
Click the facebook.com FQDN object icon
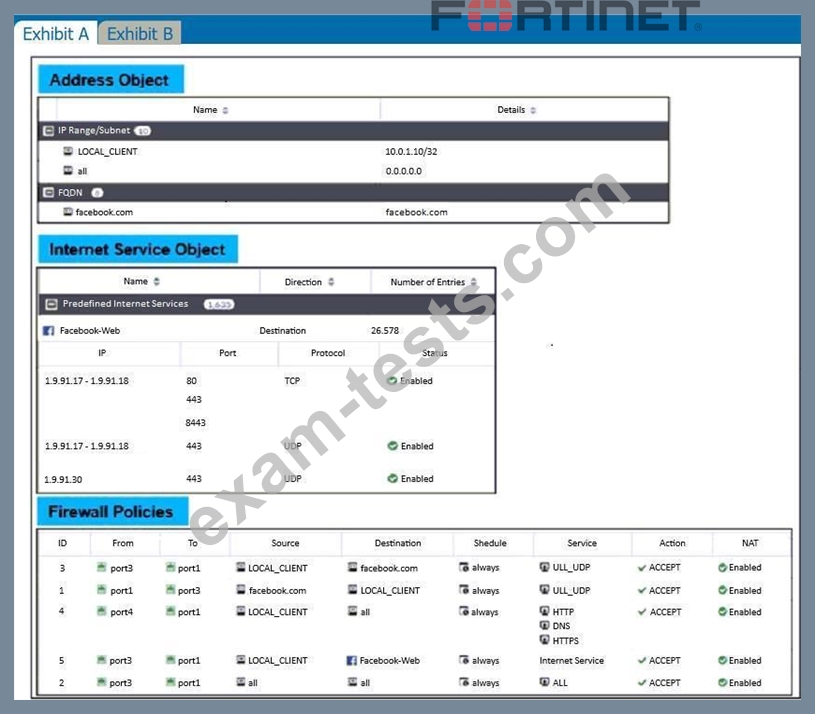point(68,212)
